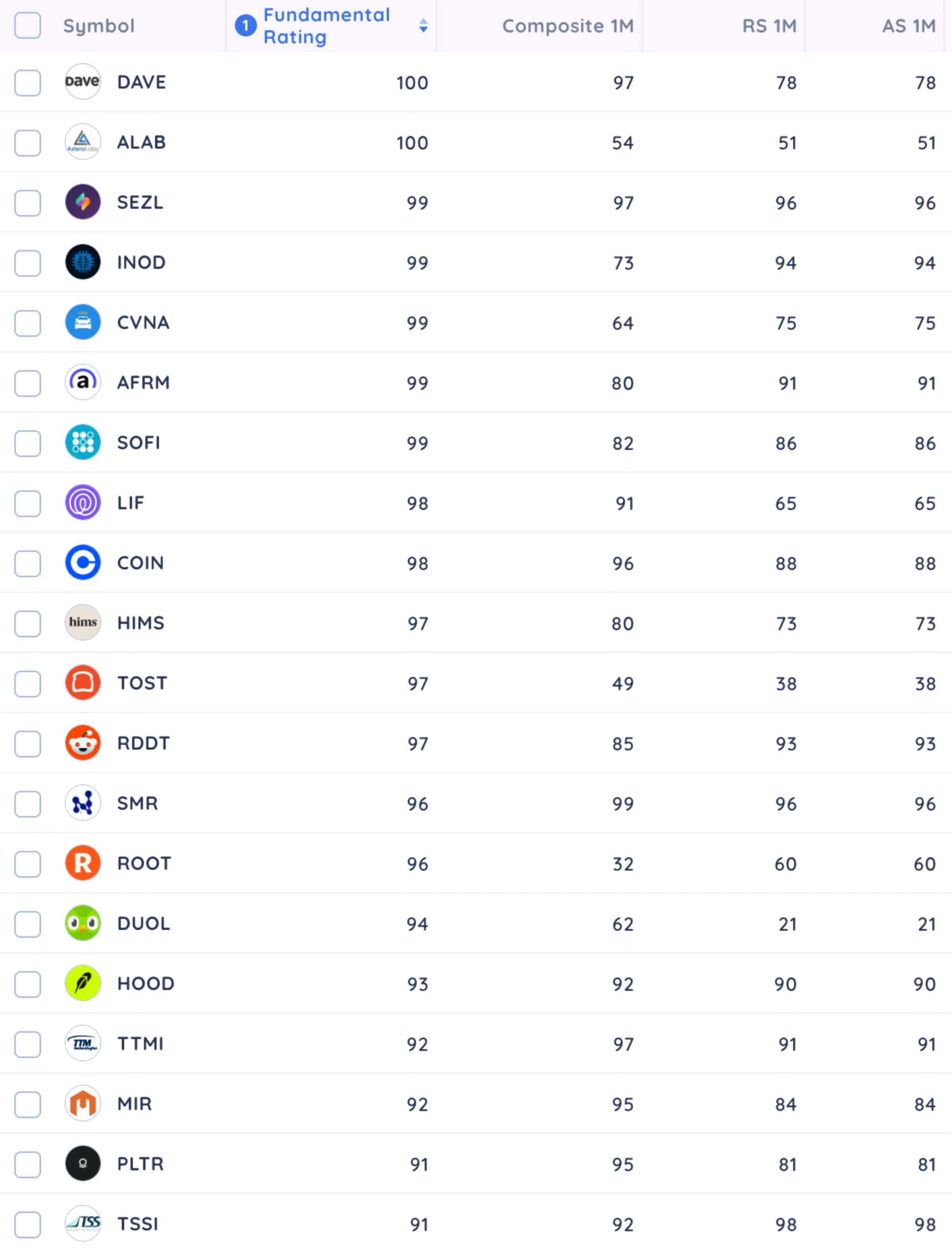The height and width of the screenshot is (1251, 952).
Task: Click the Coinbase COIN logo icon
Action: click(x=83, y=562)
